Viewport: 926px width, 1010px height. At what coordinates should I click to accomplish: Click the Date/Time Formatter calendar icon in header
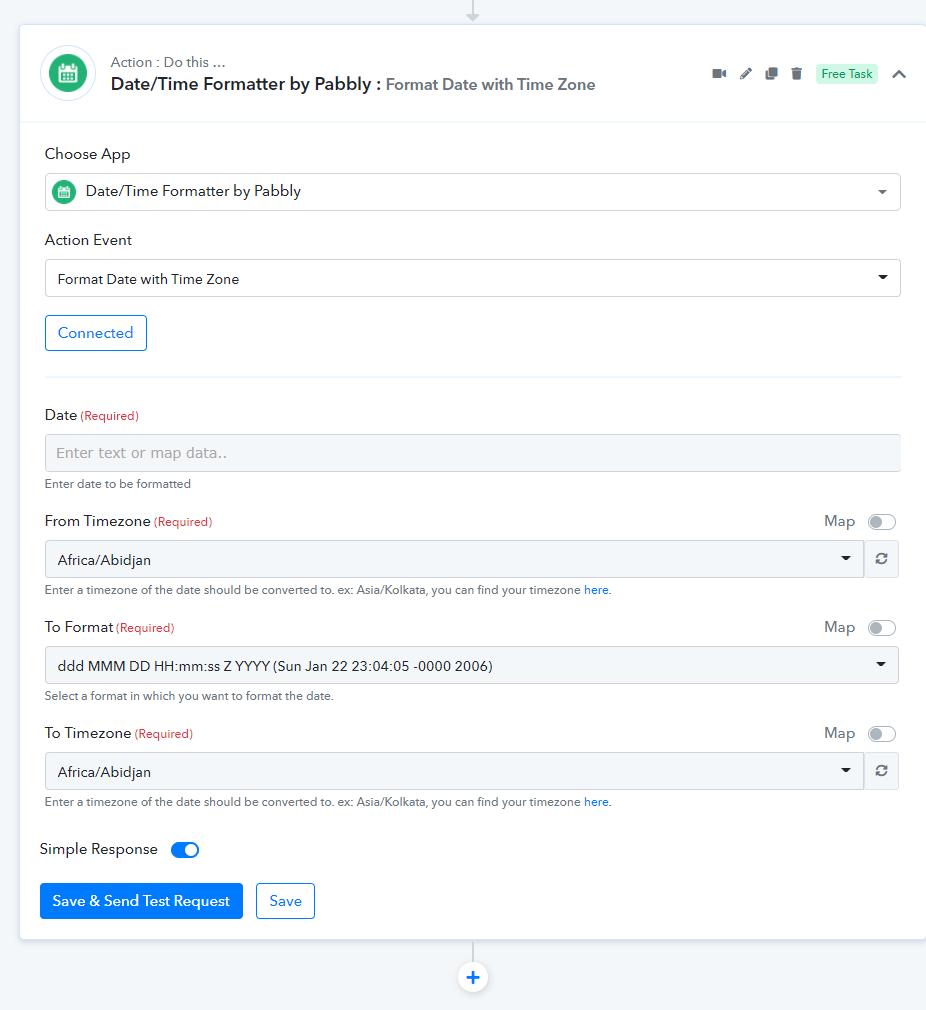(x=68, y=73)
